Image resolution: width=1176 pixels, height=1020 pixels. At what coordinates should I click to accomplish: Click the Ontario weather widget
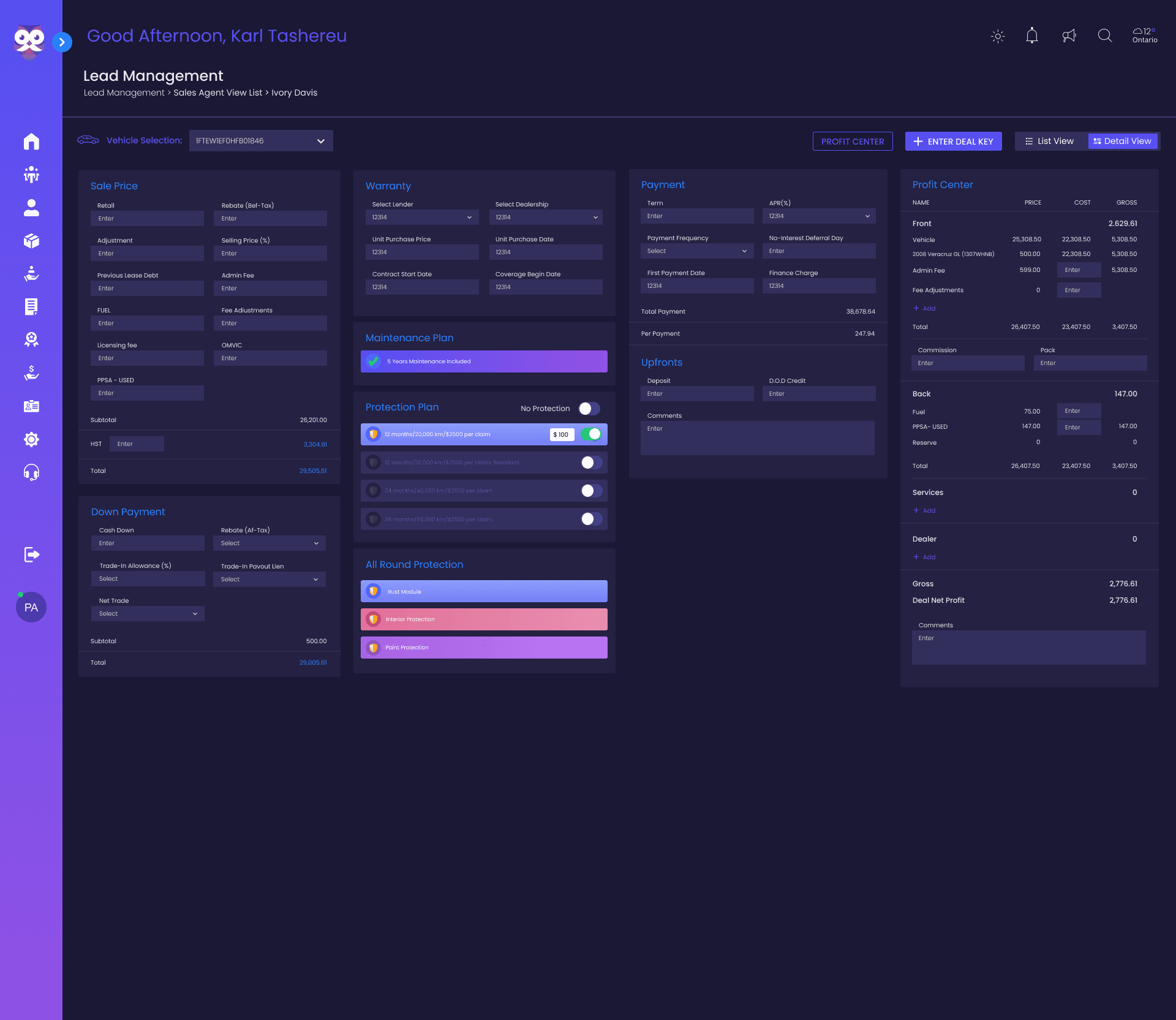[1145, 36]
